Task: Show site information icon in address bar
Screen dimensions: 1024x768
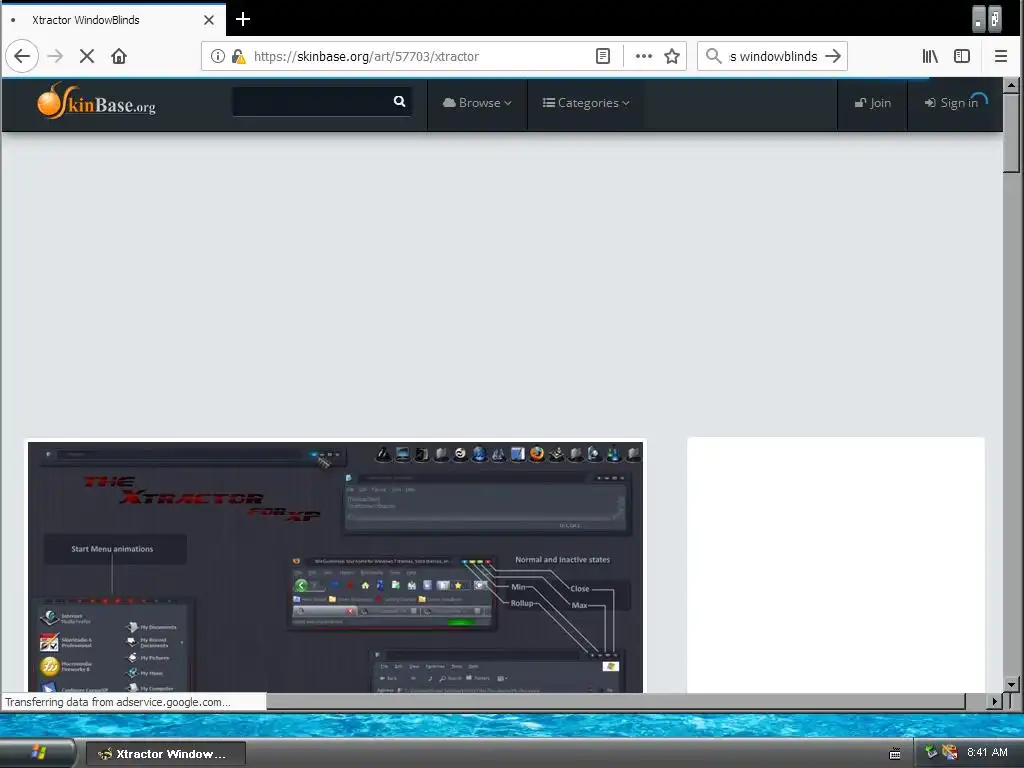Action: pos(217,56)
